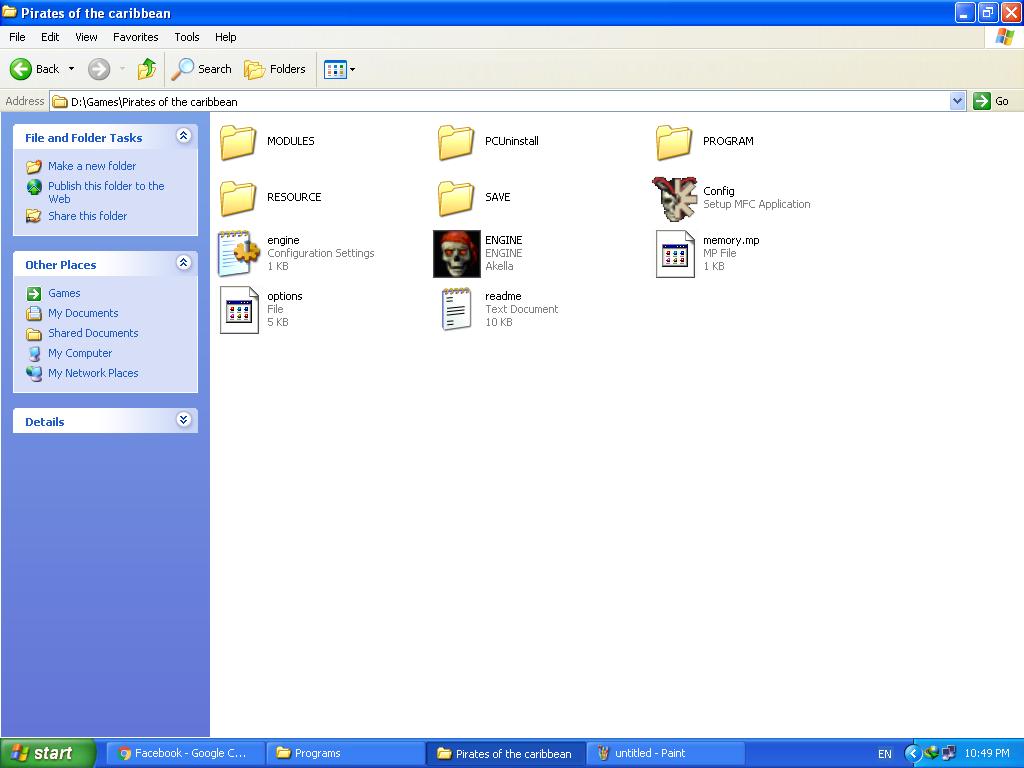1024x768 pixels.
Task: Click the My Computer icon in Other Places
Action: pyautogui.click(x=34, y=353)
